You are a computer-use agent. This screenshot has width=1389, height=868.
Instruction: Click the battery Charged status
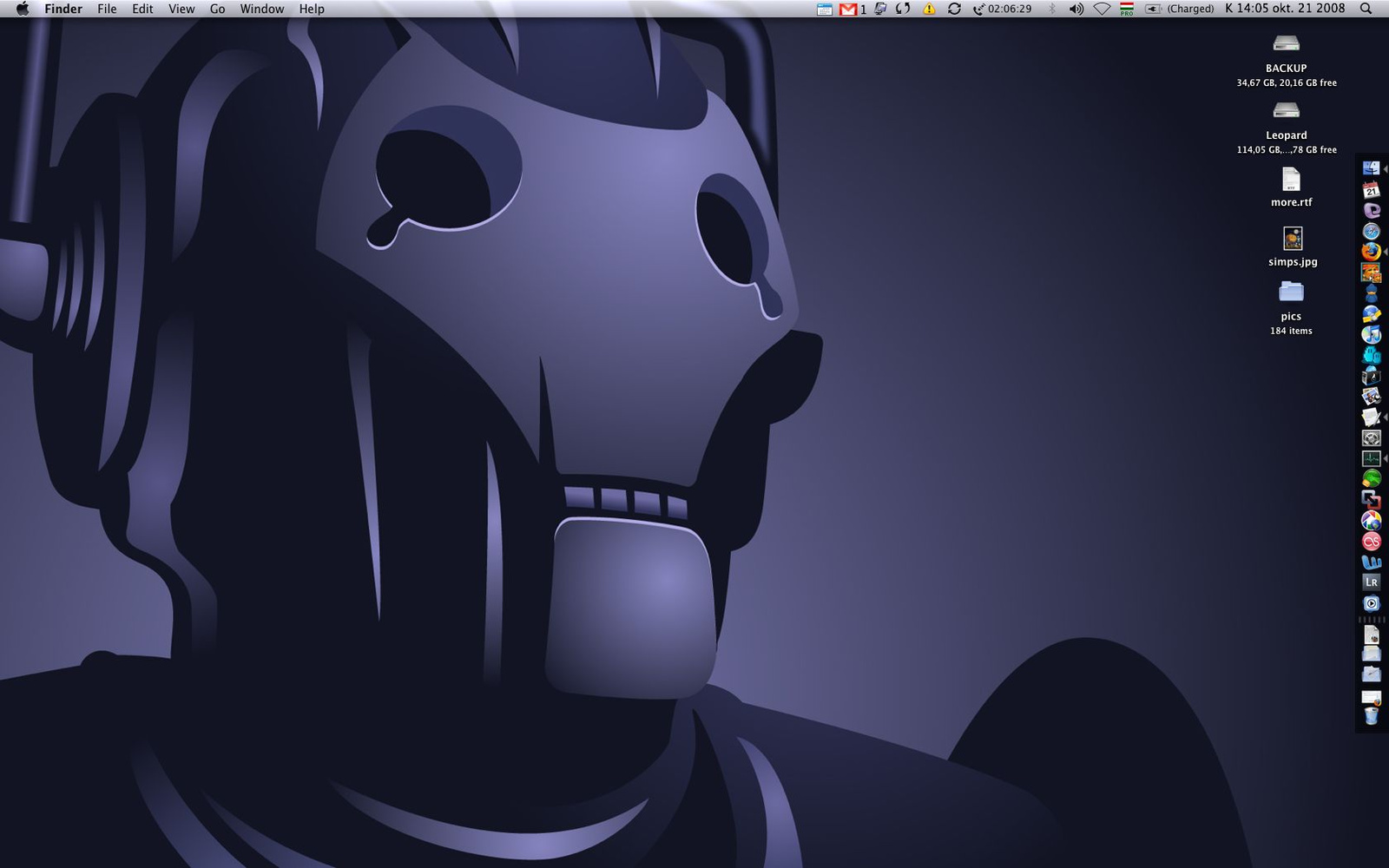(1180, 9)
